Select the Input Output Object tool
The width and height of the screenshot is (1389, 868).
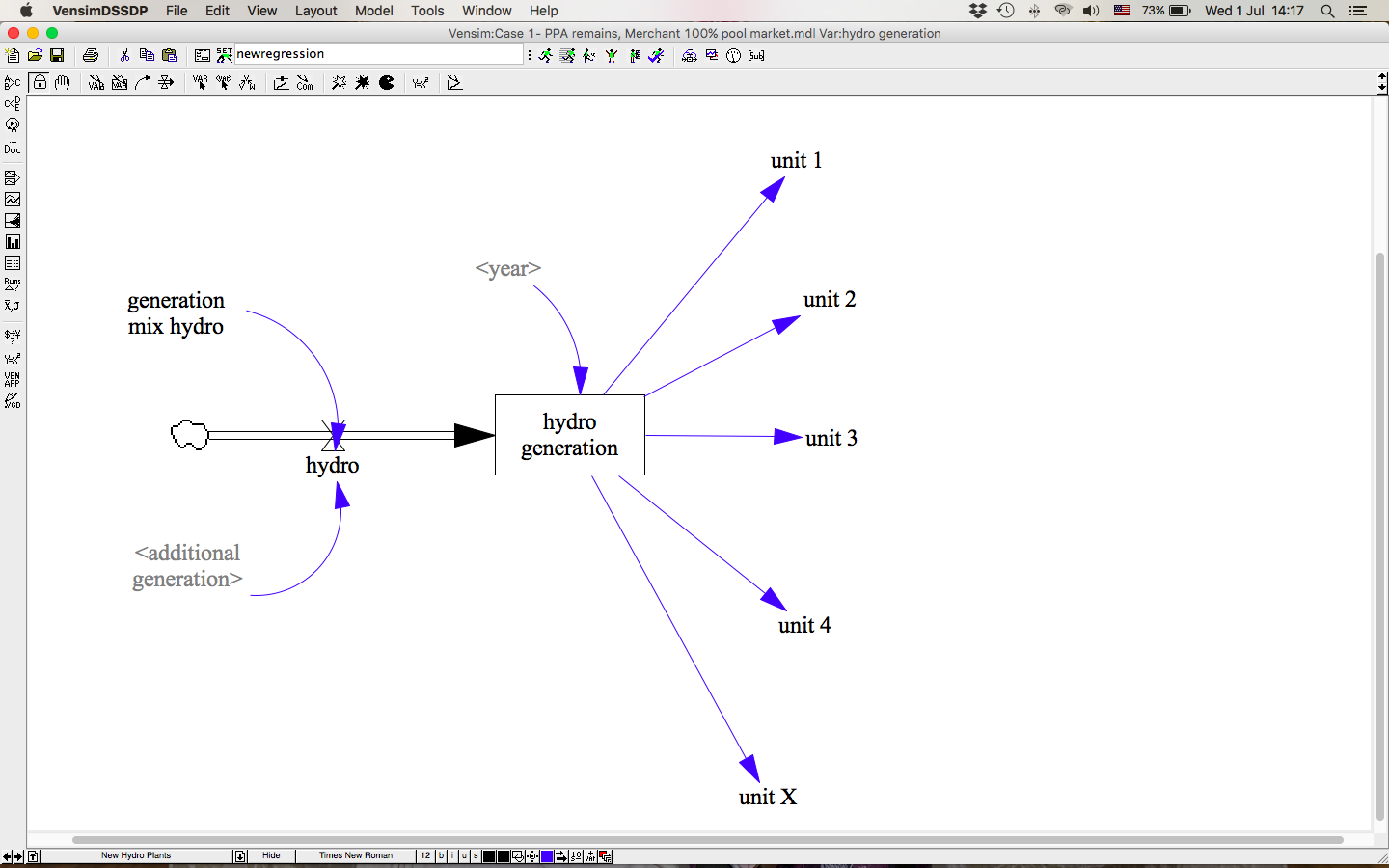click(281, 82)
